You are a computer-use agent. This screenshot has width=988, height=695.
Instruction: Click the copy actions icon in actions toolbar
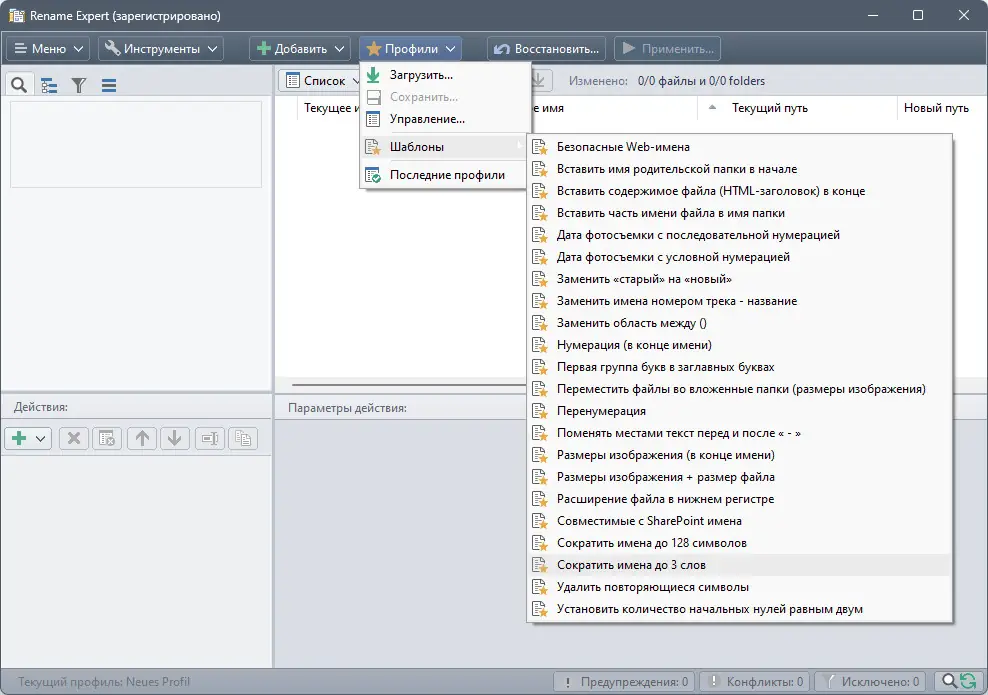tap(243, 439)
